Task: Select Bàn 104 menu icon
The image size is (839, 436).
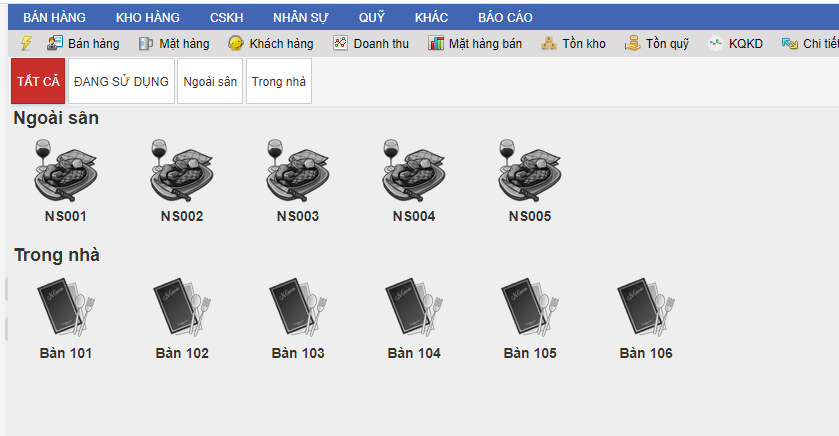Action: (414, 307)
